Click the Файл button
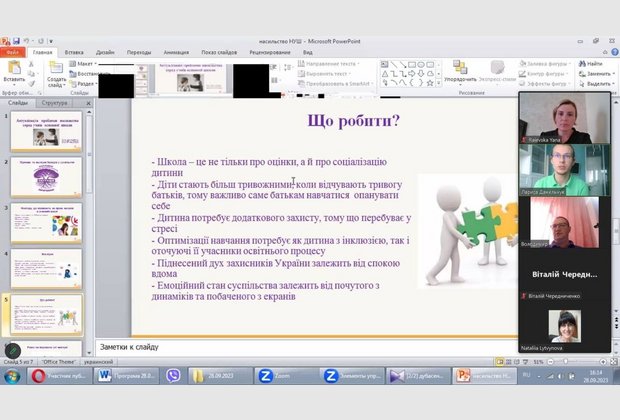 pos(13,50)
